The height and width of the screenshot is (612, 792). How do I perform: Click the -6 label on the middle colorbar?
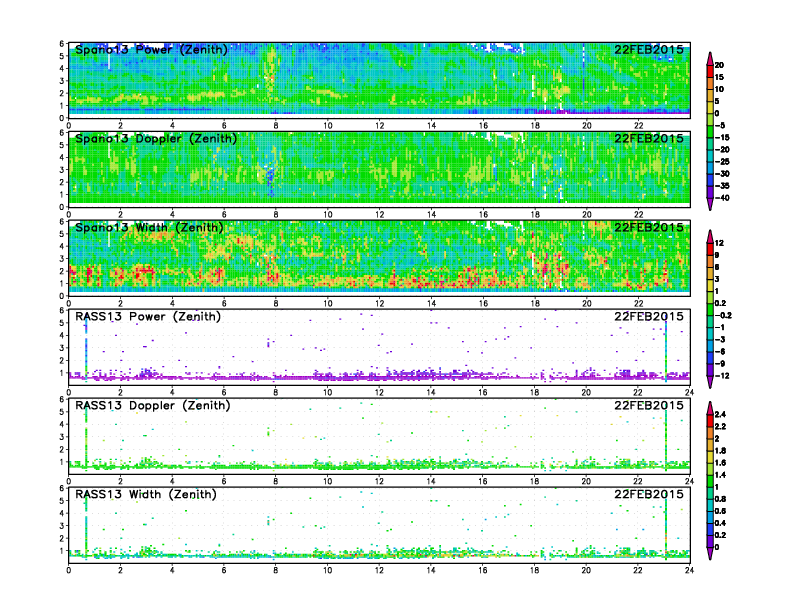720,351
